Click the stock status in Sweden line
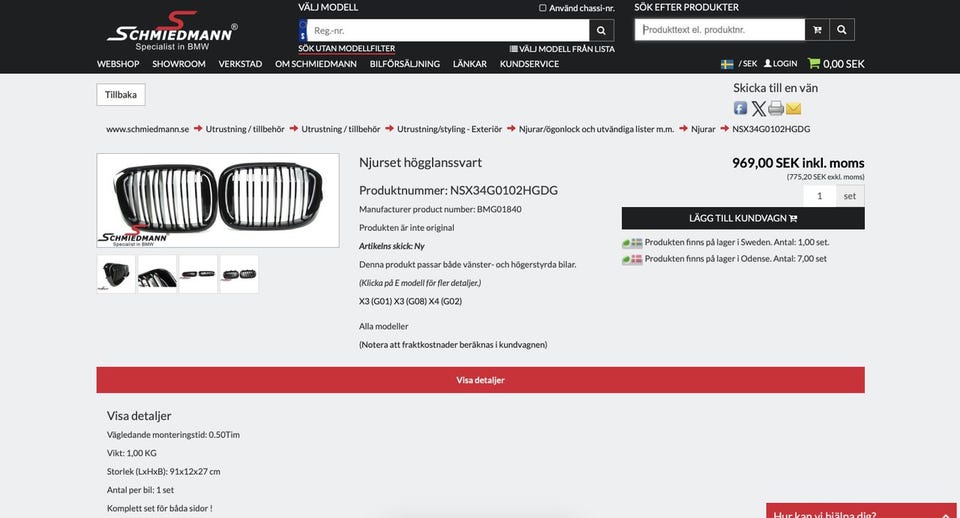960x518 pixels. click(x=726, y=242)
